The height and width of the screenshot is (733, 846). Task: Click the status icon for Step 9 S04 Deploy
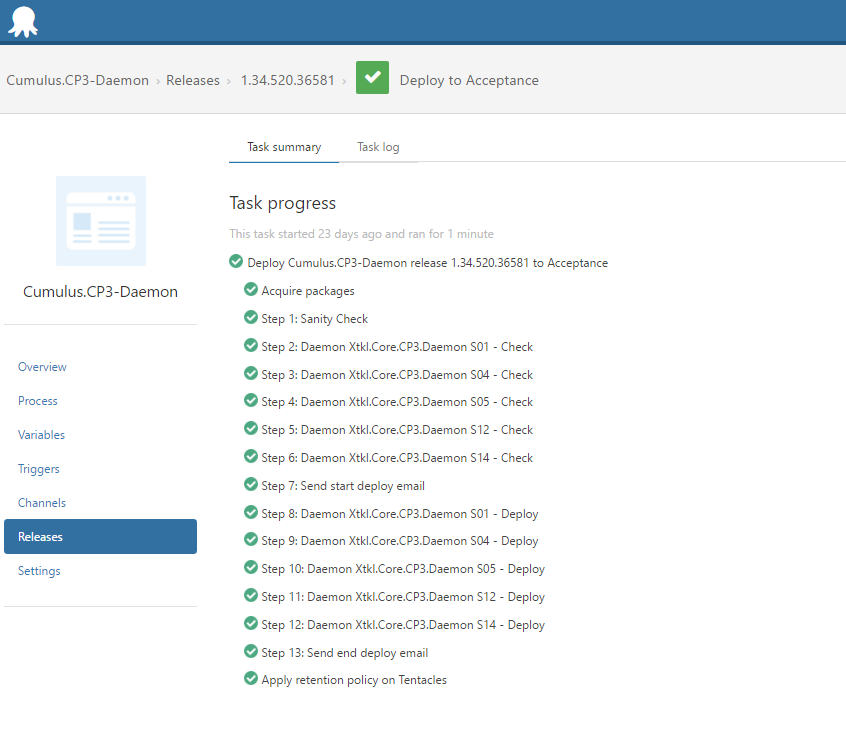[251, 539]
